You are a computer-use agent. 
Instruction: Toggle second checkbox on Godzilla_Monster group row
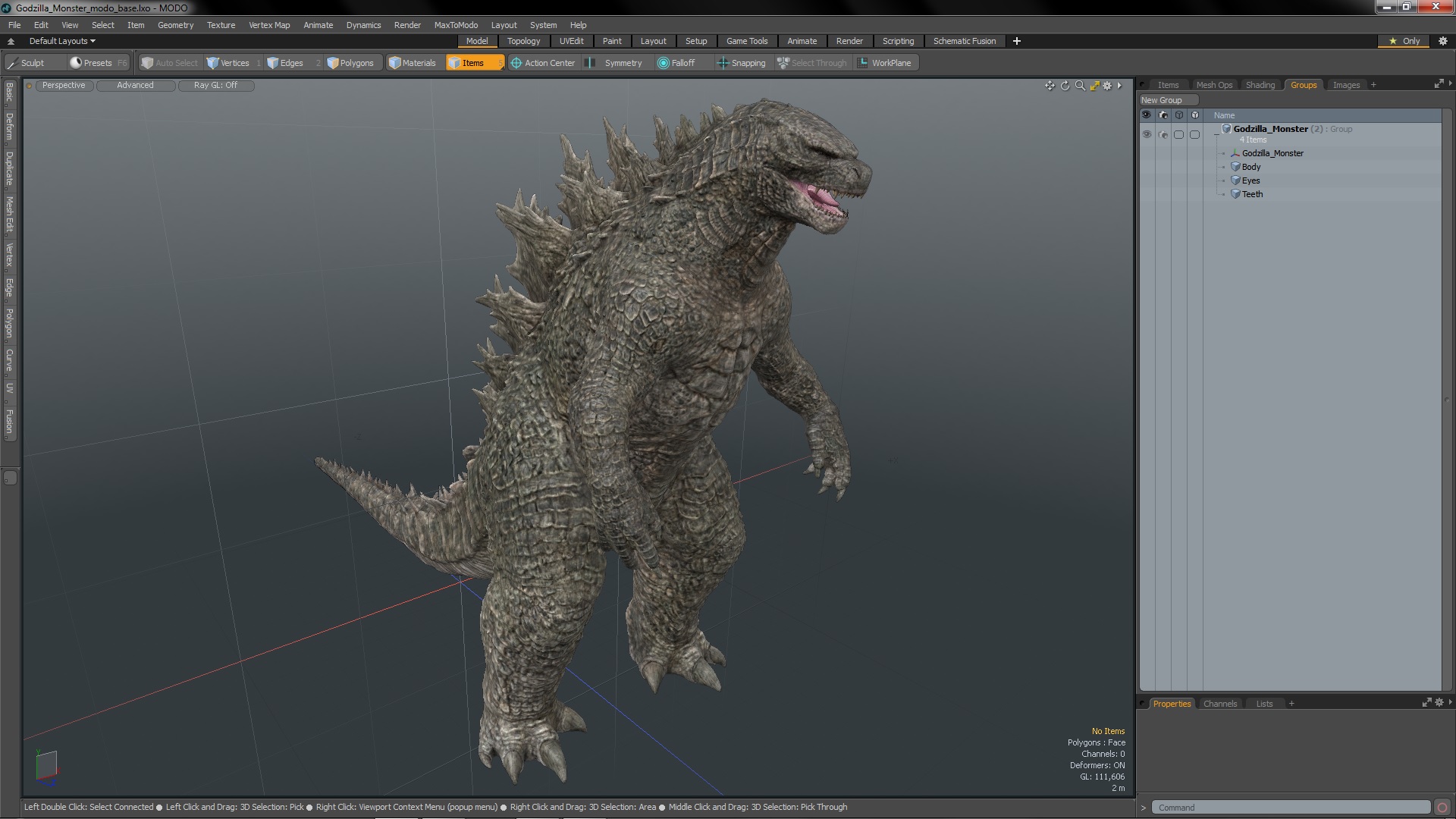click(1194, 134)
